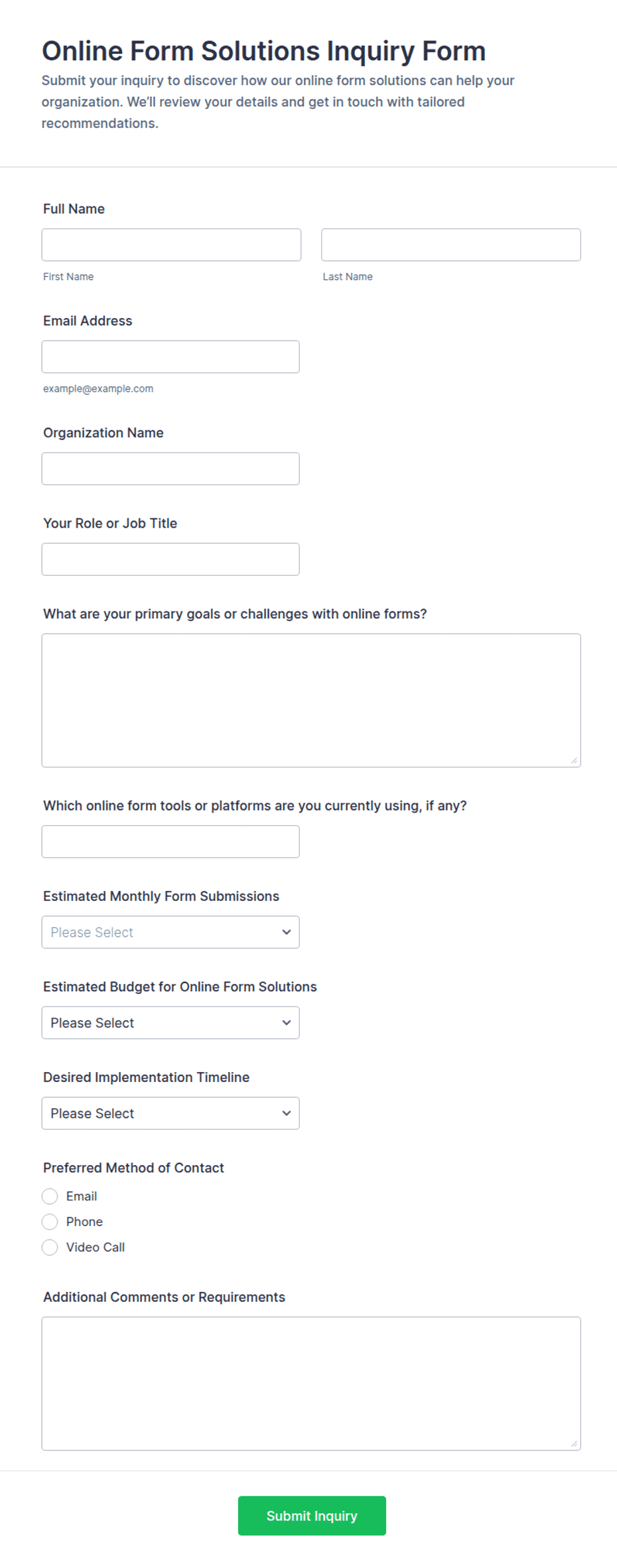Image resolution: width=617 pixels, height=1568 pixels.
Task: Click the Submit Inquiry button
Action: [312, 1516]
